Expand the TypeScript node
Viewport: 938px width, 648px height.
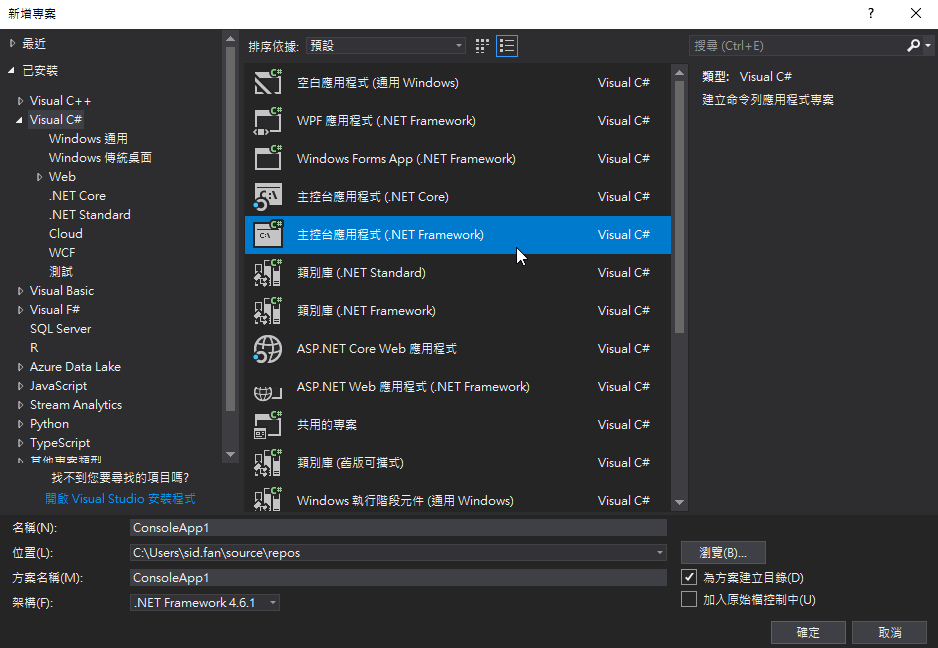point(20,443)
